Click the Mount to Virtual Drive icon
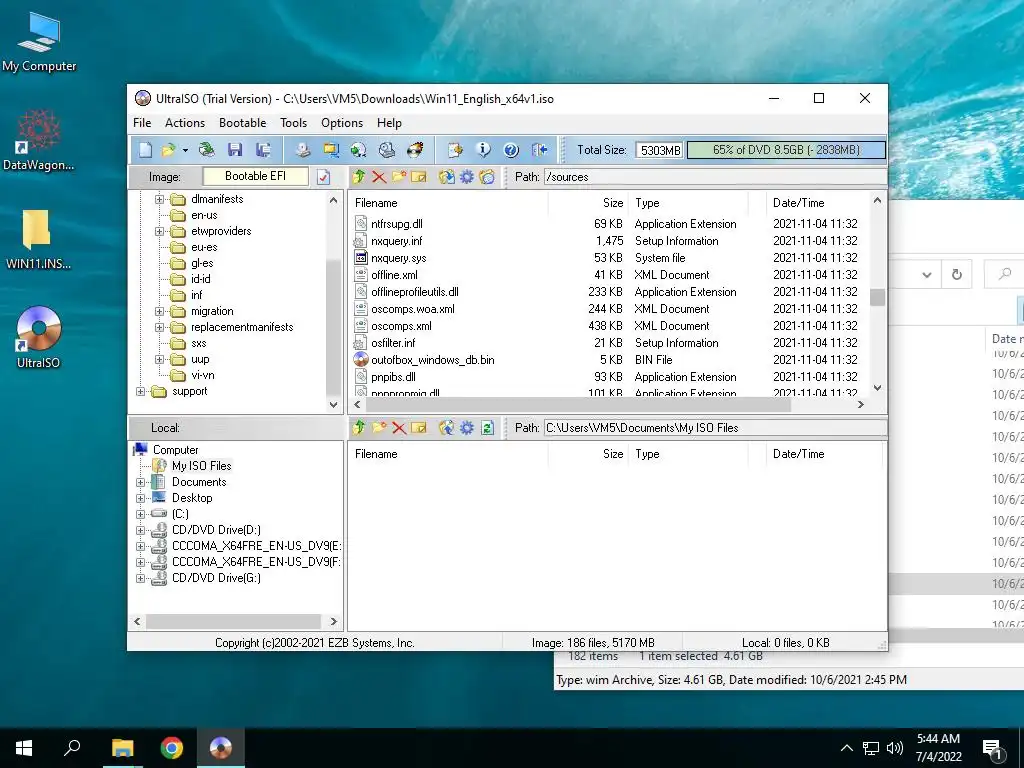1024x768 pixels. (x=387, y=150)
